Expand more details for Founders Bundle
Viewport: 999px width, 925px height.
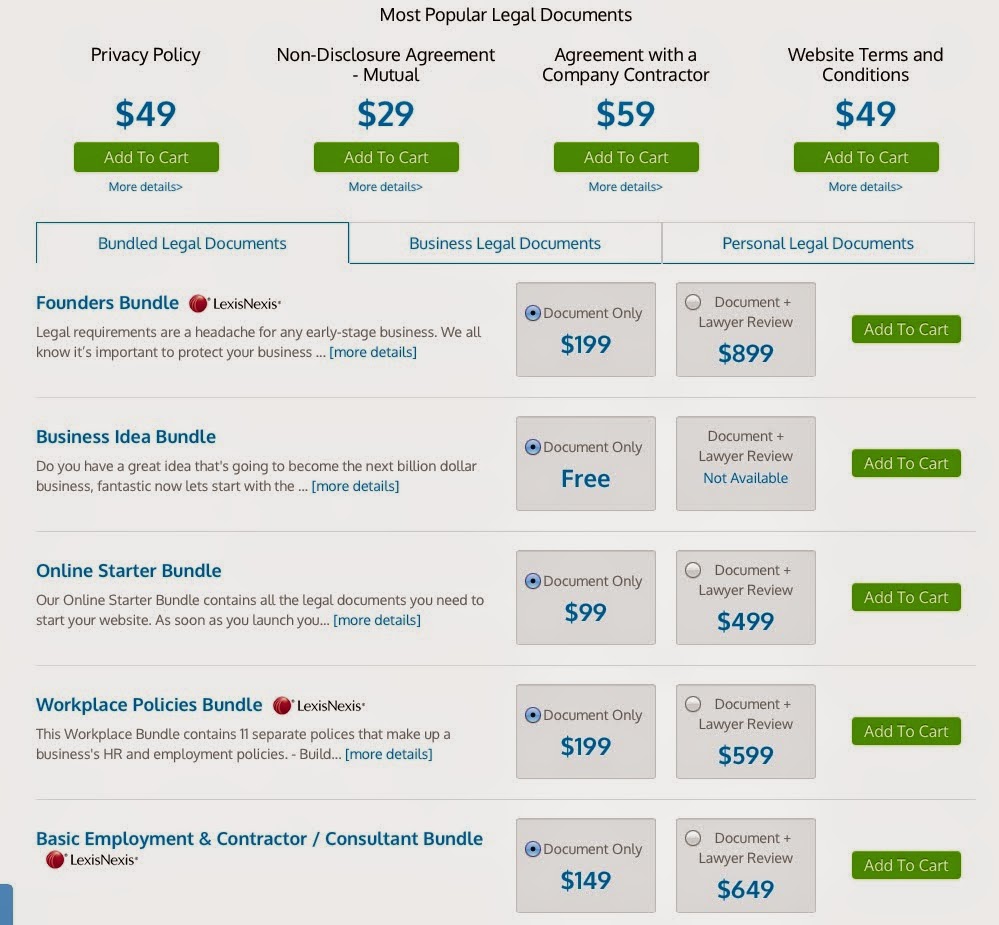[373, 352]
